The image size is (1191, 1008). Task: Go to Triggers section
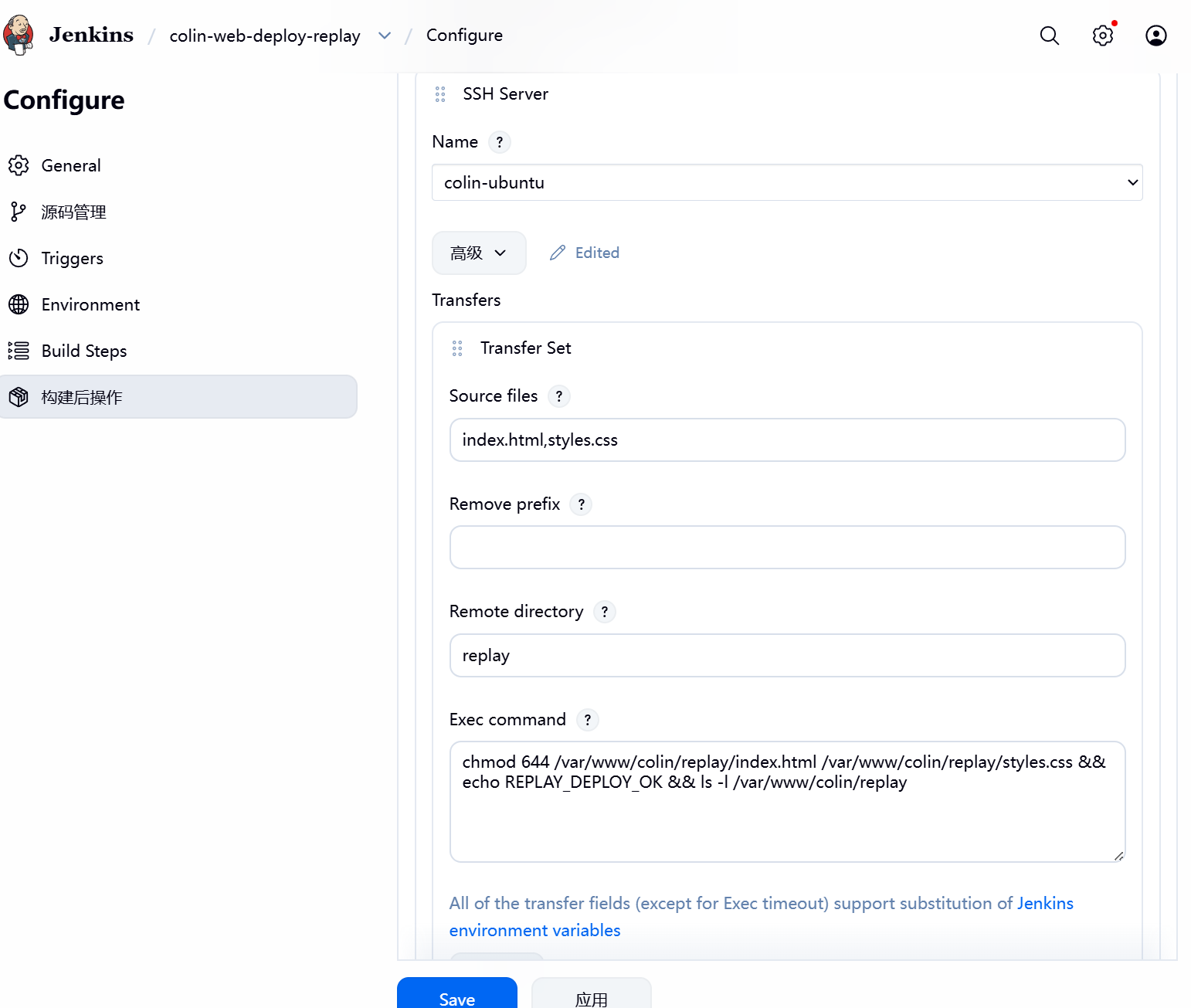(178, 258)
